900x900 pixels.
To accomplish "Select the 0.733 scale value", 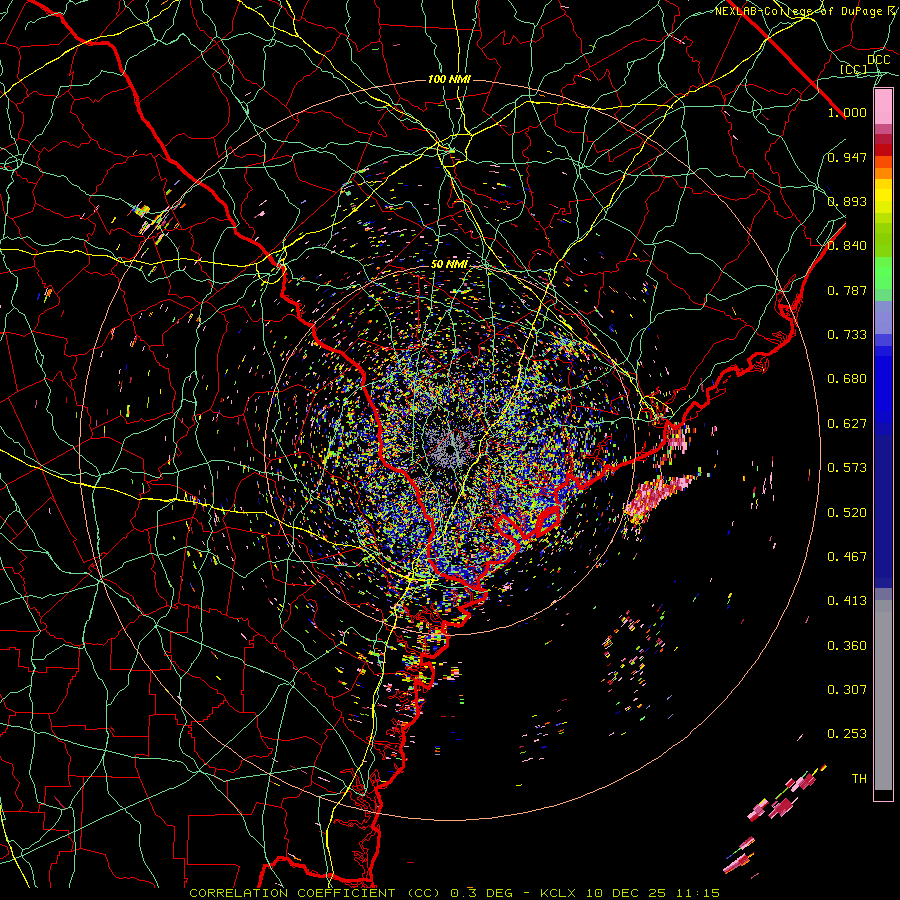I will (847, 335).
